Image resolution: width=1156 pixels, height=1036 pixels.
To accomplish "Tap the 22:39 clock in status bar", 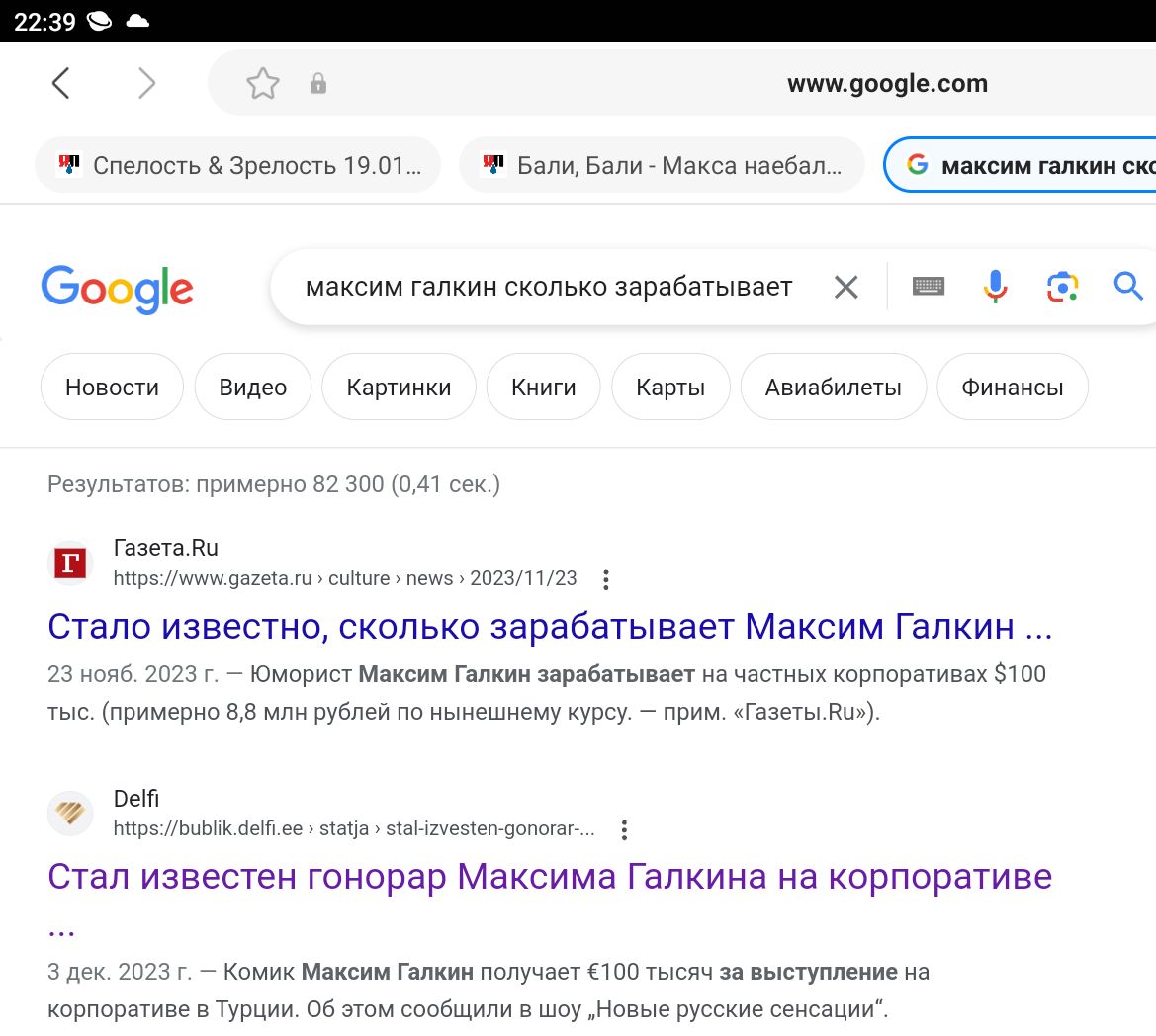I will click(x=44, y=22).
